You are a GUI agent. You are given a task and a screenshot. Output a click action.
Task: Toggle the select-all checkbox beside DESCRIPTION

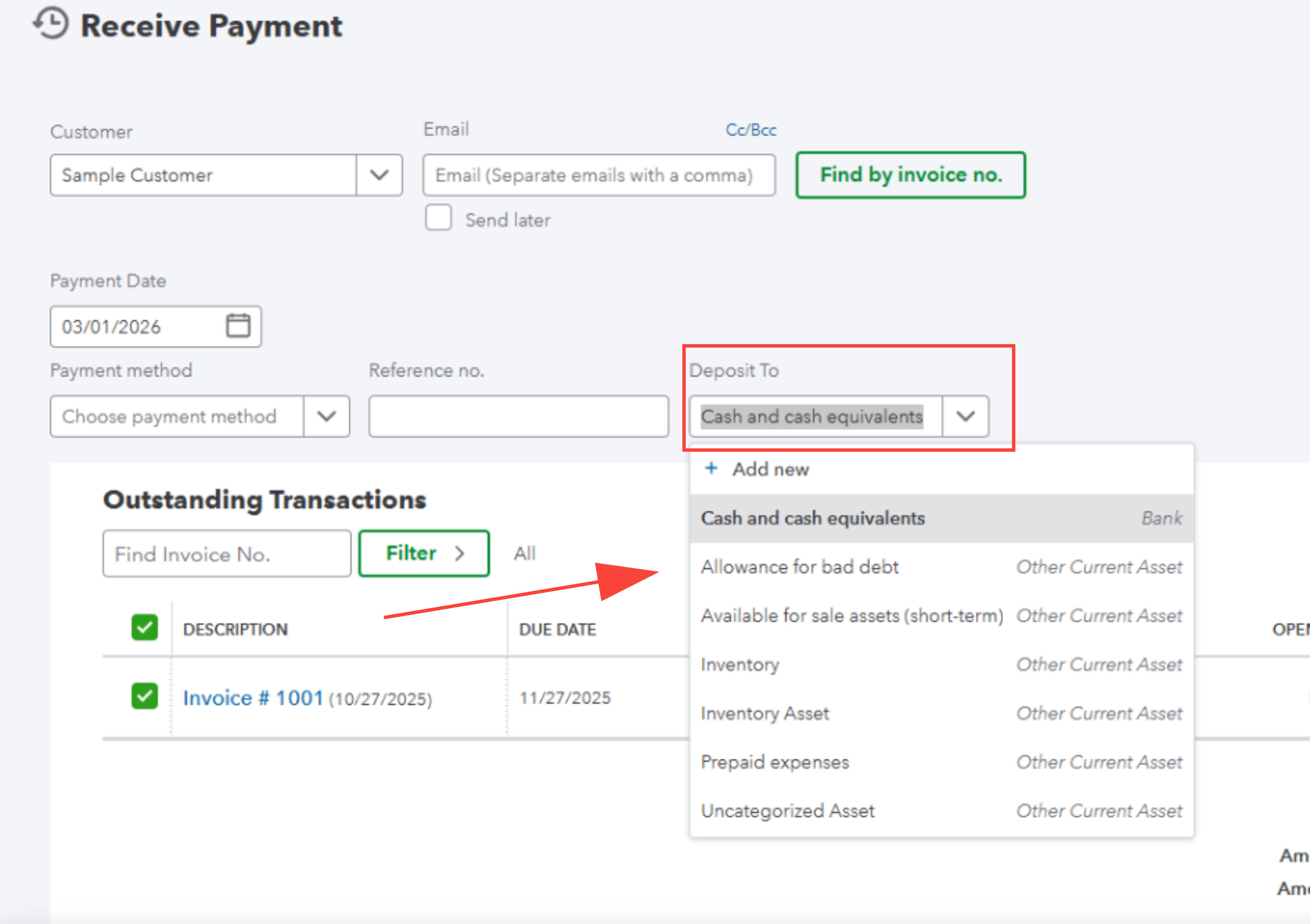(x=144, y=628)
